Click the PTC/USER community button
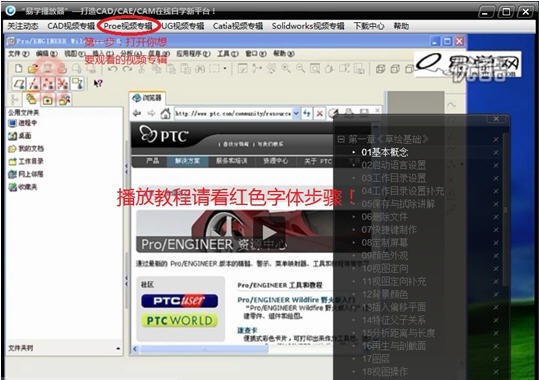 179,301
